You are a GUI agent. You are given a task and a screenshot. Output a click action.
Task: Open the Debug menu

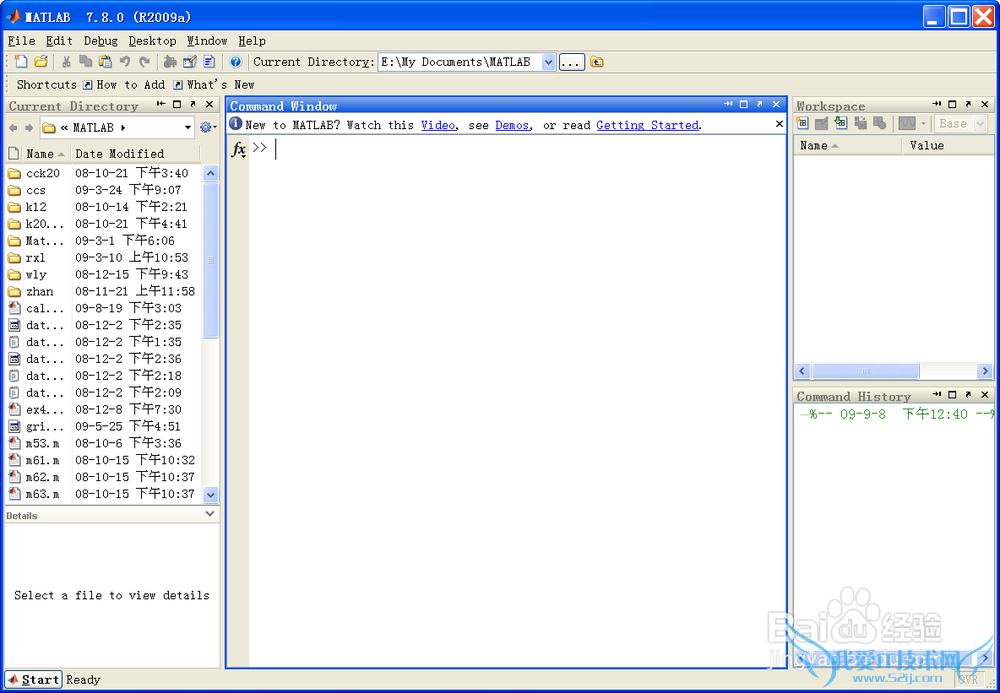point(100,41)
